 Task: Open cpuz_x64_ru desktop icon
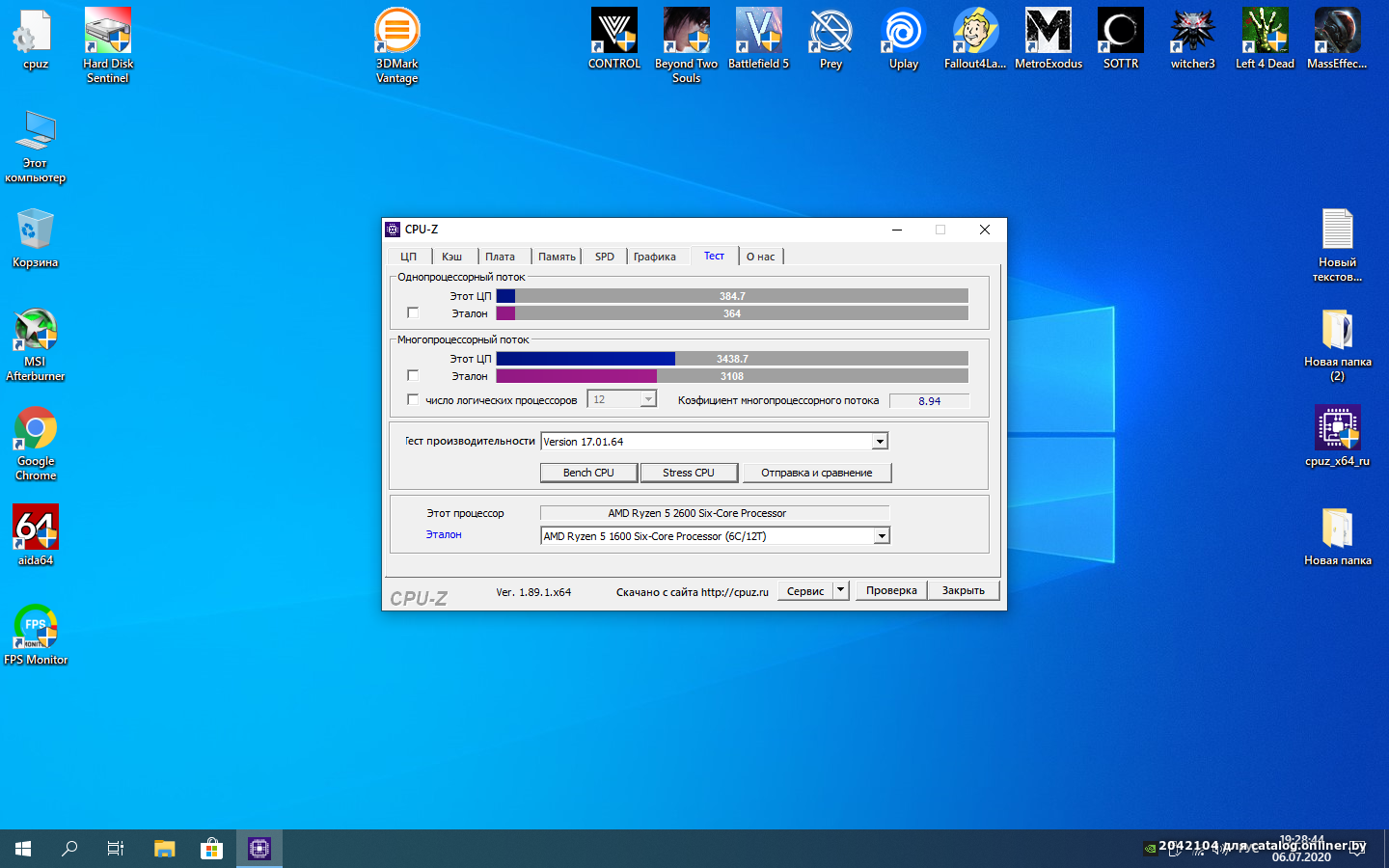click(x=1338, y=436)
